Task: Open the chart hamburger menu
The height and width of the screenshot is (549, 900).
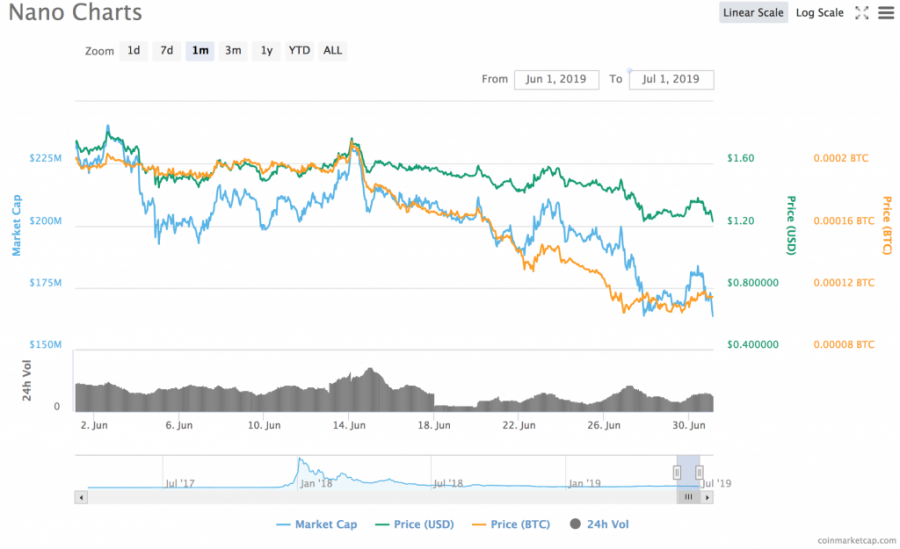Action: [x=886, y=13]
